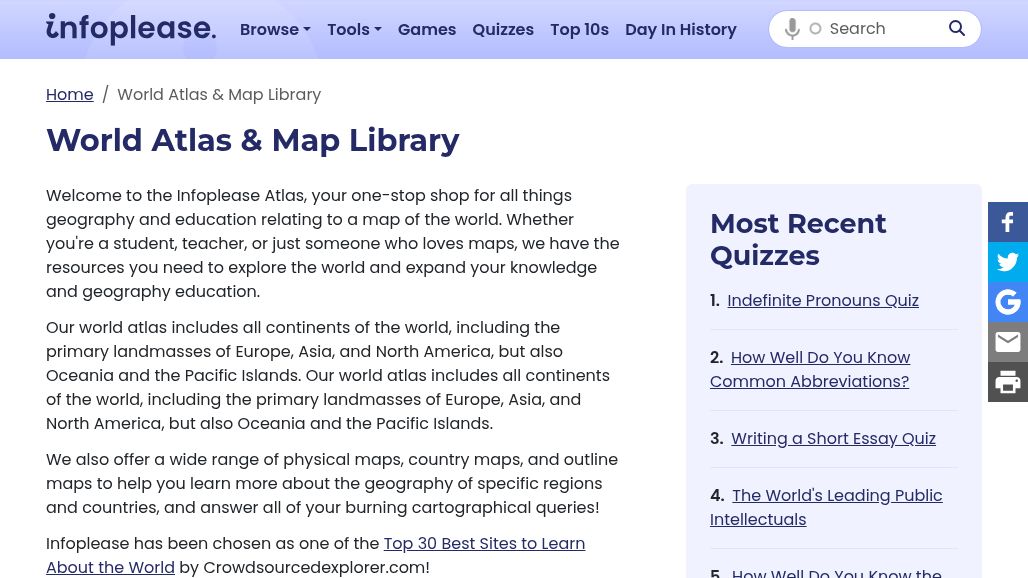The width and height of the screenshot is (1028, 578).
Task: Share page via Facebook icon
Action: click(1008, 222)
